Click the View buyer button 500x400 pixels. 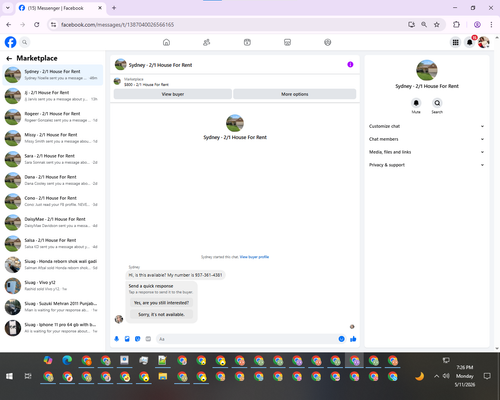pyautogui.click(x=173, y=94)
